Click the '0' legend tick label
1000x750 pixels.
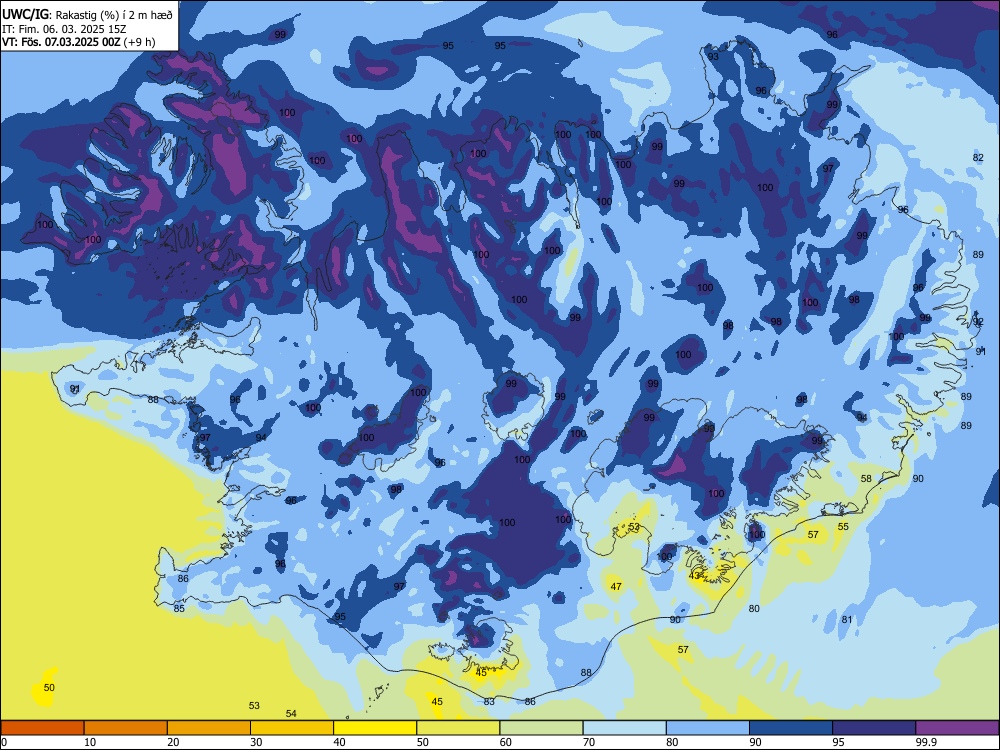pyautogui.click(x=4, y=742)
